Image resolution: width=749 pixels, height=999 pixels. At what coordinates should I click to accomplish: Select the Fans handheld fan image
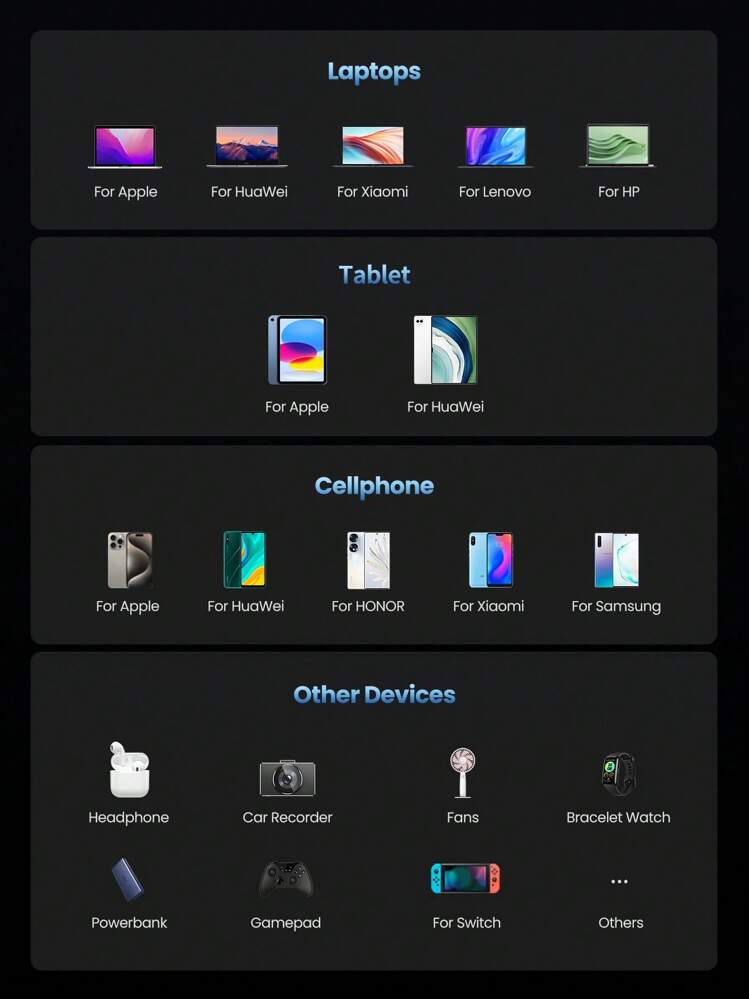[462, 772]
